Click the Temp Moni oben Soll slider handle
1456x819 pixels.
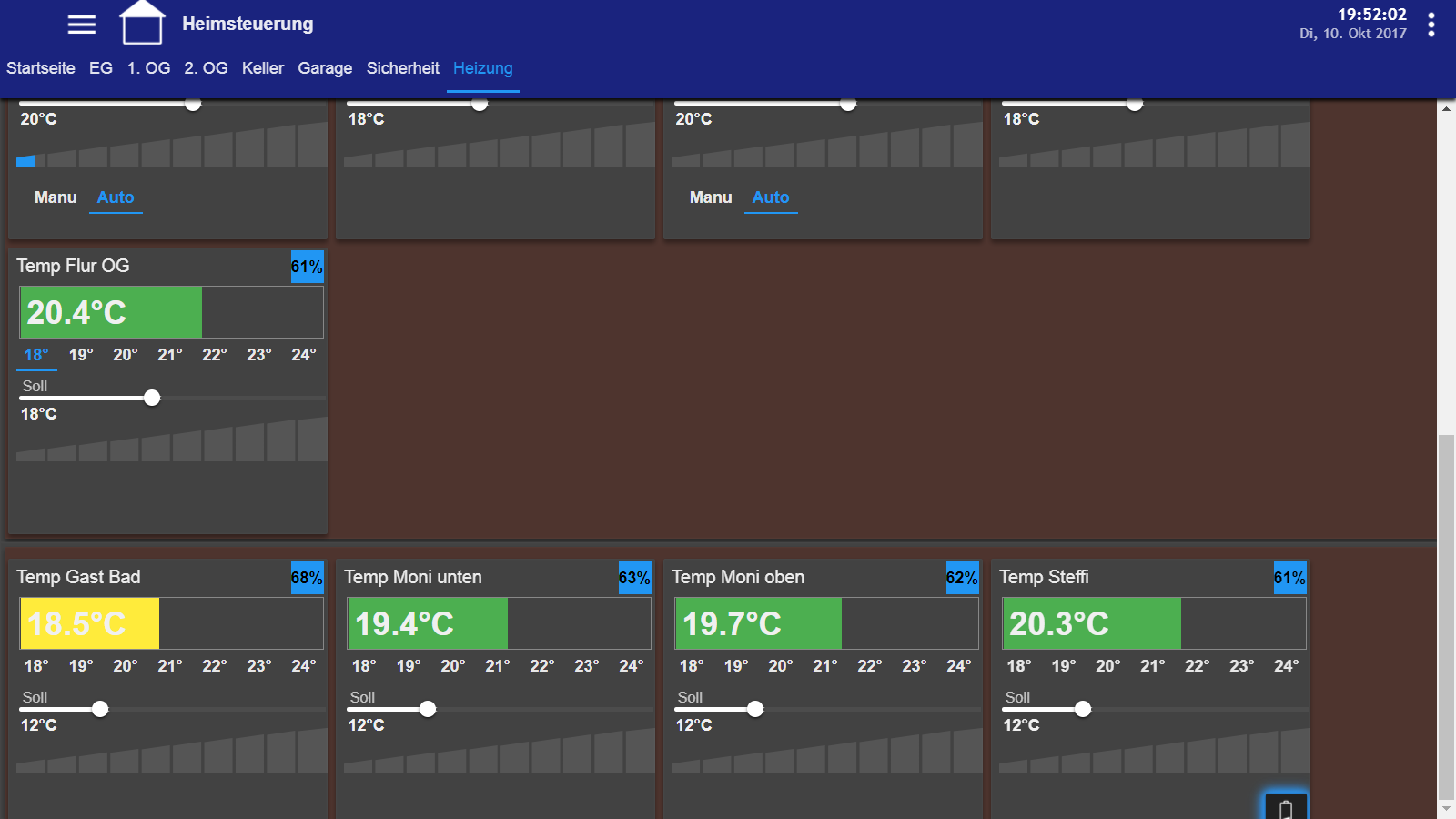(x=755, y=709)
